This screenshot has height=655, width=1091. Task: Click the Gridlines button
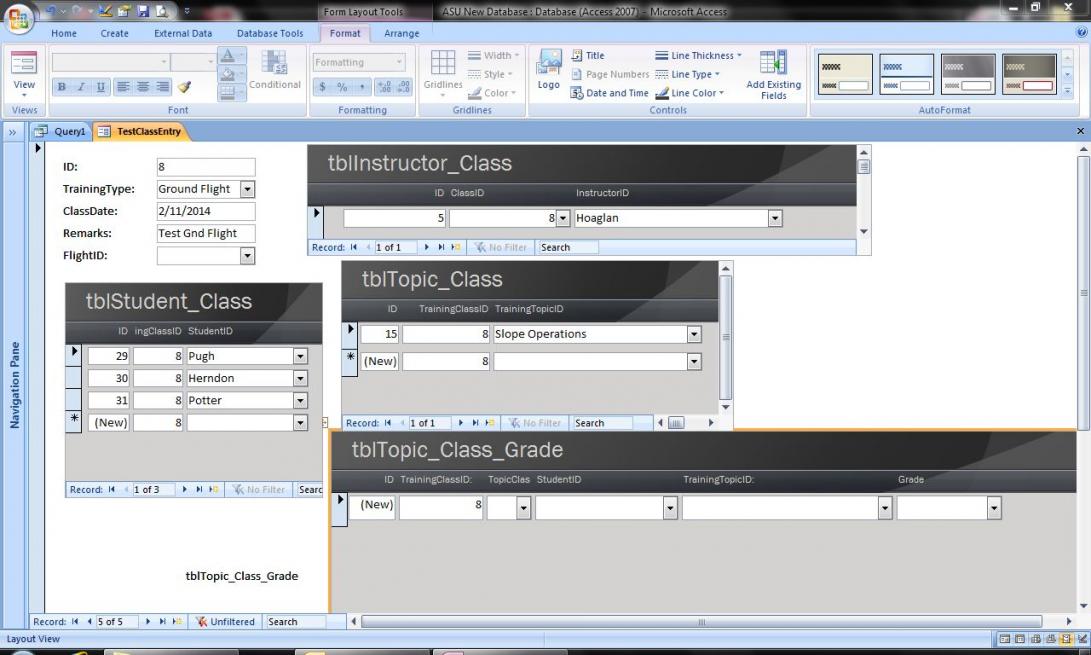[443, 74]
